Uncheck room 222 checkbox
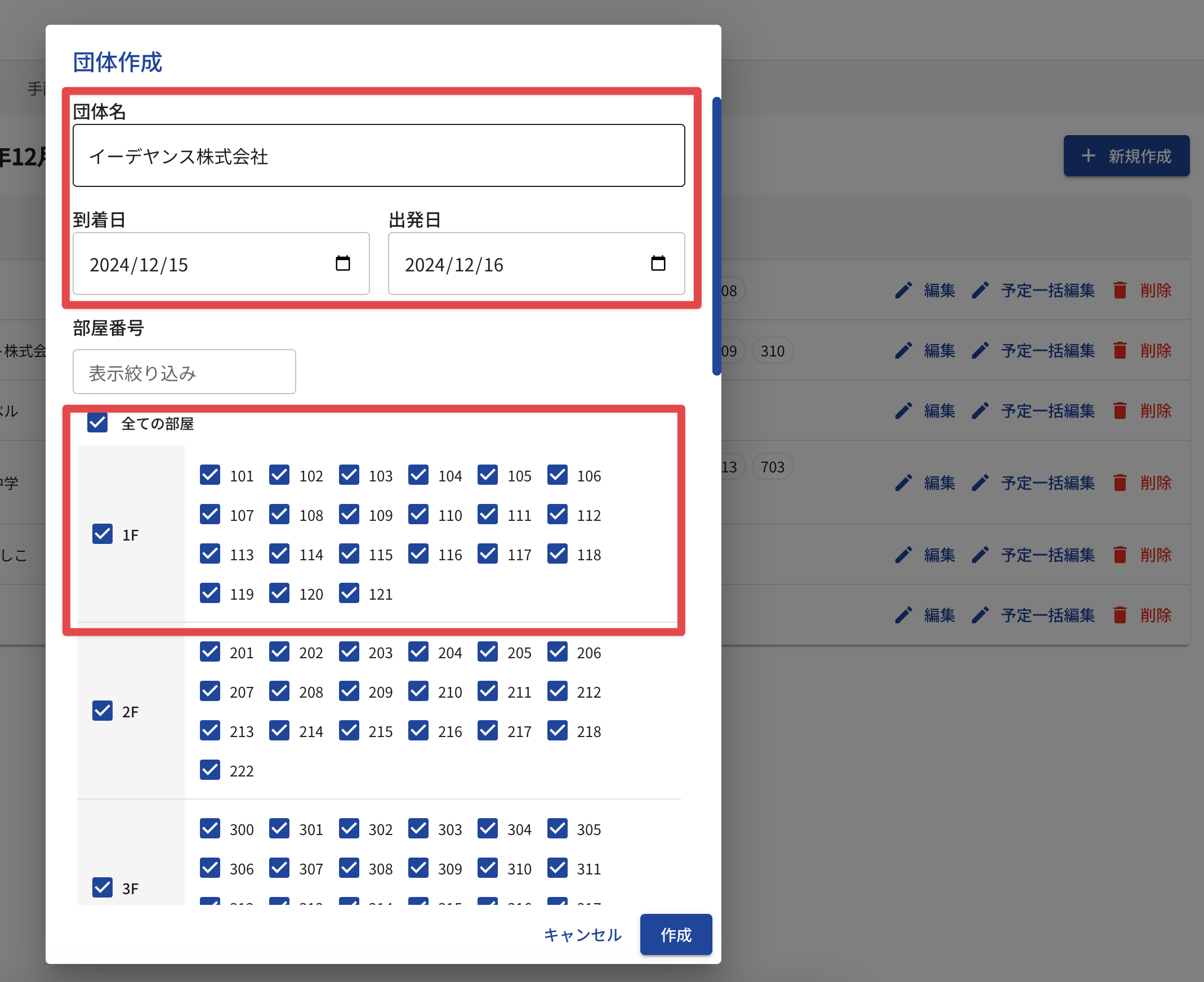The height and width of the screenshot is (982, 1204). [210, 770]
